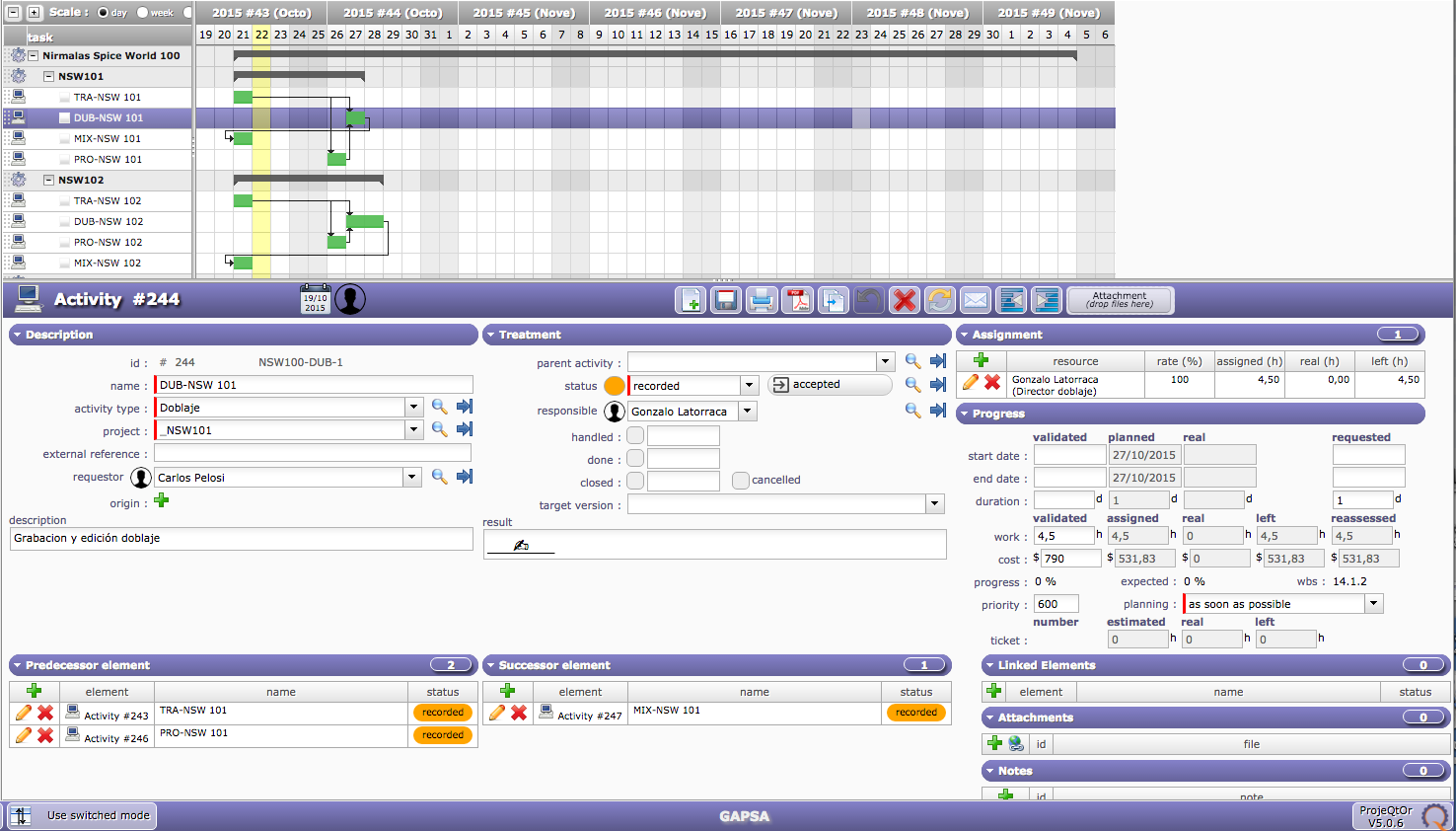Click the Attachment drop files button

1120,300
